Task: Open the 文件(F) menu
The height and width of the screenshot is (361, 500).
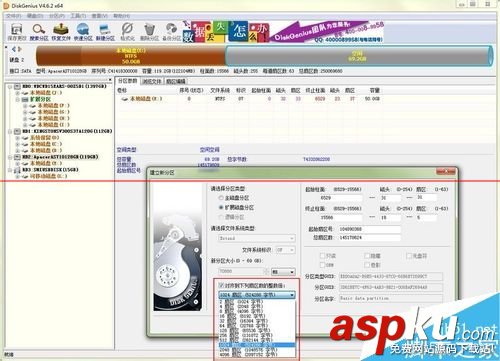Action: pyautogui.click(x=14, y=16)
